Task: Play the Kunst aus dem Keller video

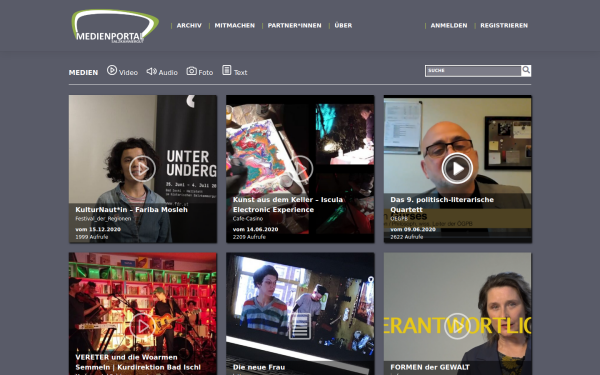Action: coord(300,169)
